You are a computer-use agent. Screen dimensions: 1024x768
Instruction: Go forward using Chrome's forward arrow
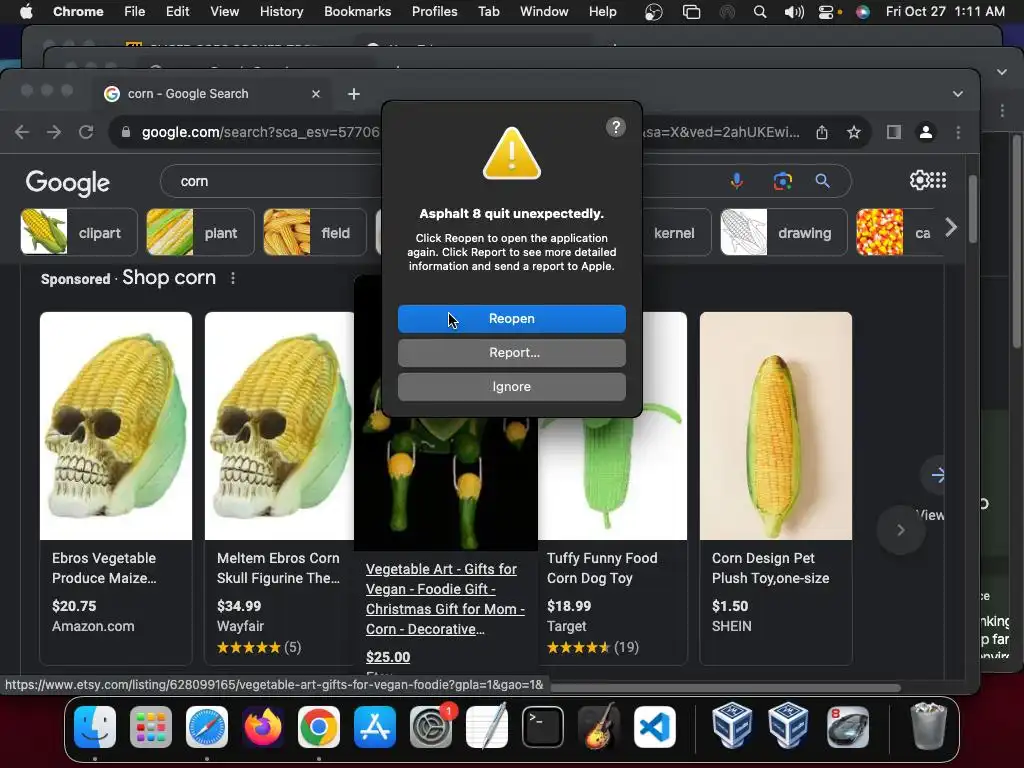[54, 133]
